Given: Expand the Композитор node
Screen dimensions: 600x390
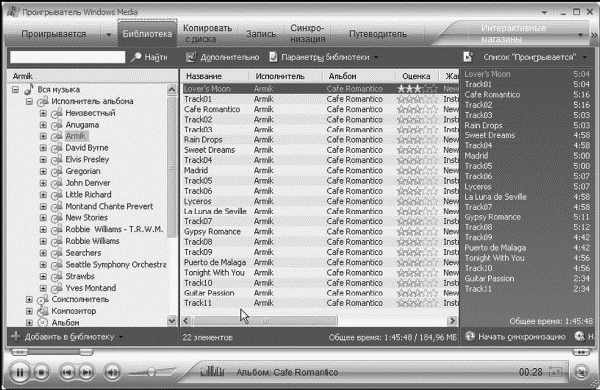Looking at the screenshot, I should [x=29, y=311].
